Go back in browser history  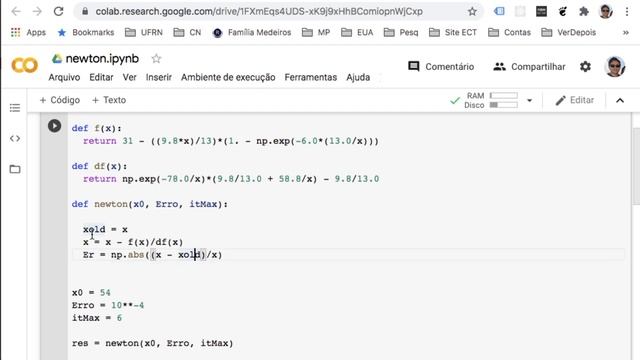pyautogui.click(x=16, y=11)
